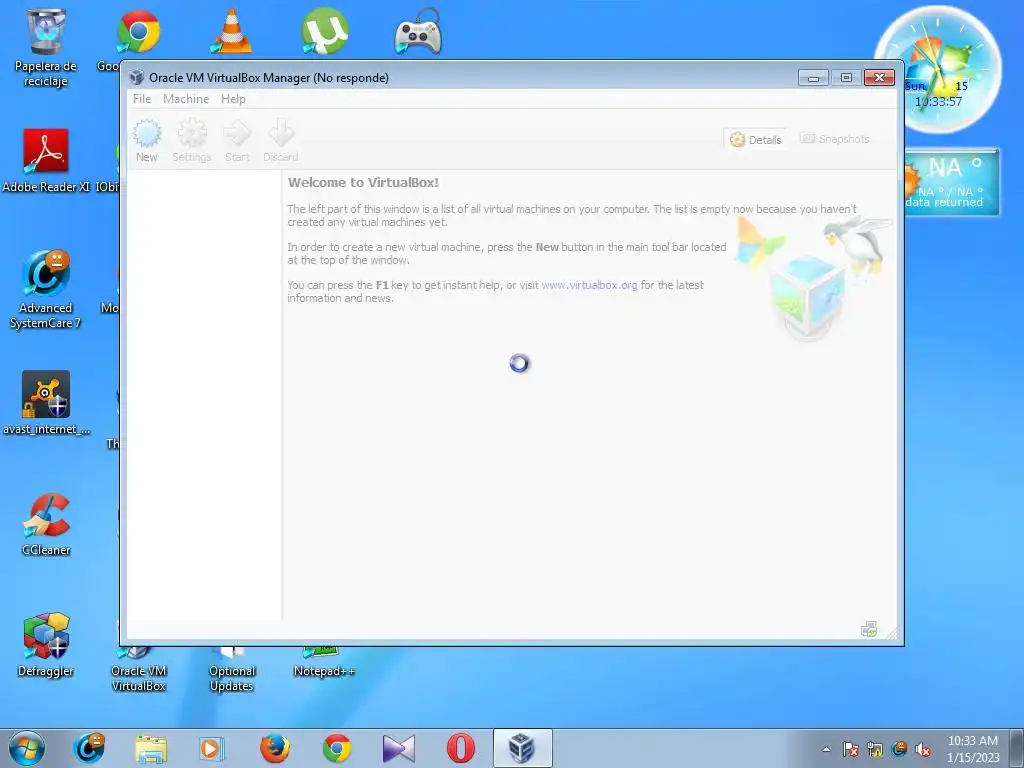1024x768 pixels.
Task: Open the Help menu
Action: click(233, 99)
